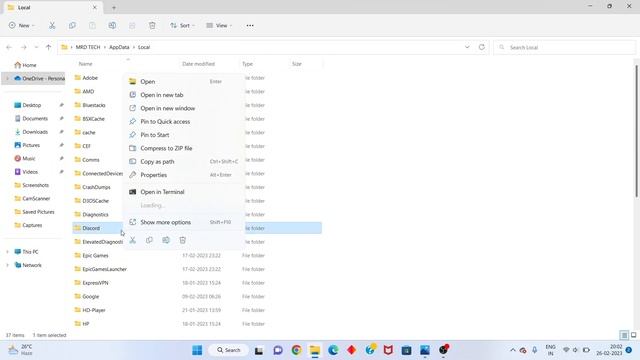Viewport: 640px width, 360px height.
Task: Click the Copy icon in the toolbar
Action: [72, 25]
